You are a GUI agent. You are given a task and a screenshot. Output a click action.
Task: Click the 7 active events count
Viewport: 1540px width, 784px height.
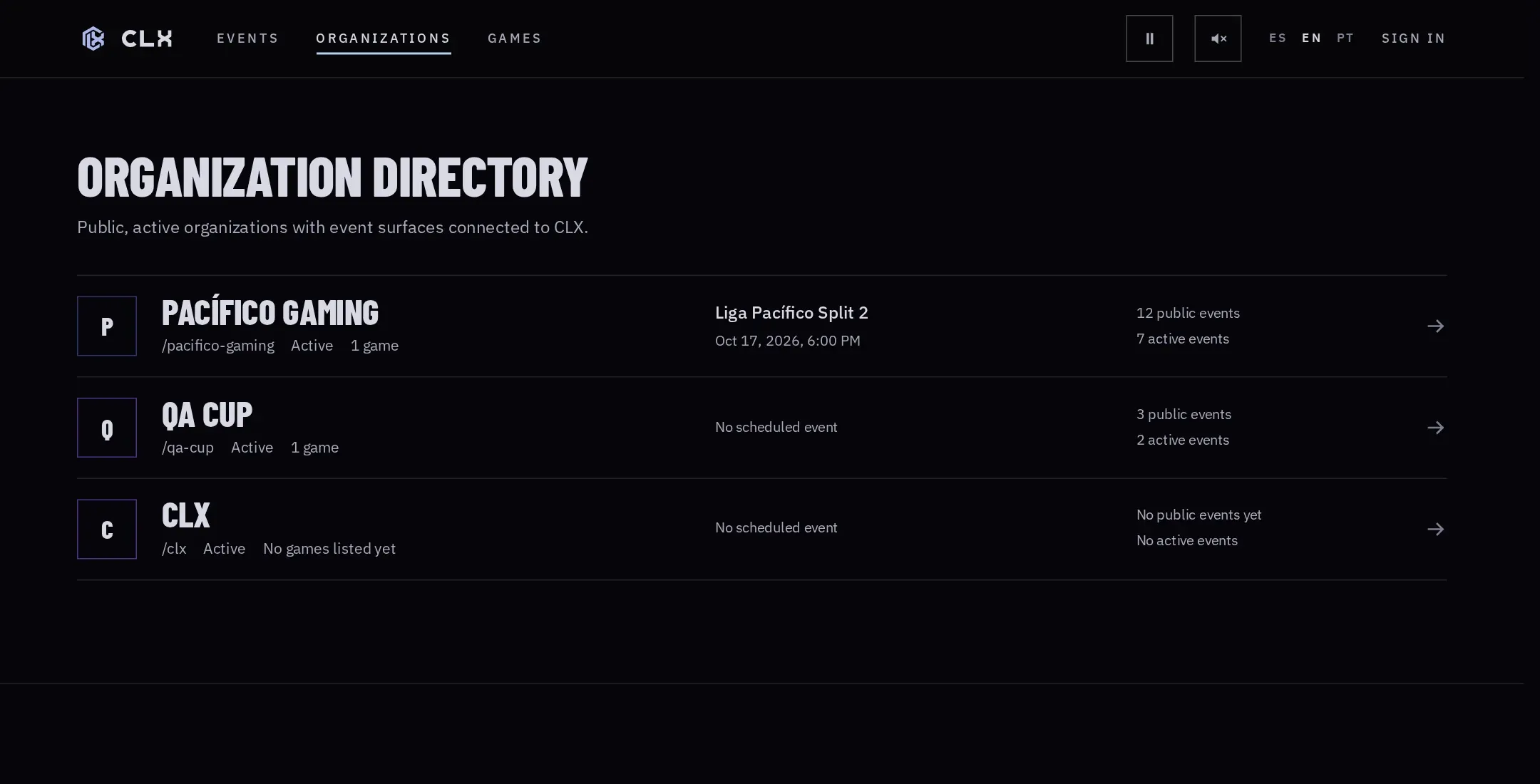pos(1183,339)
